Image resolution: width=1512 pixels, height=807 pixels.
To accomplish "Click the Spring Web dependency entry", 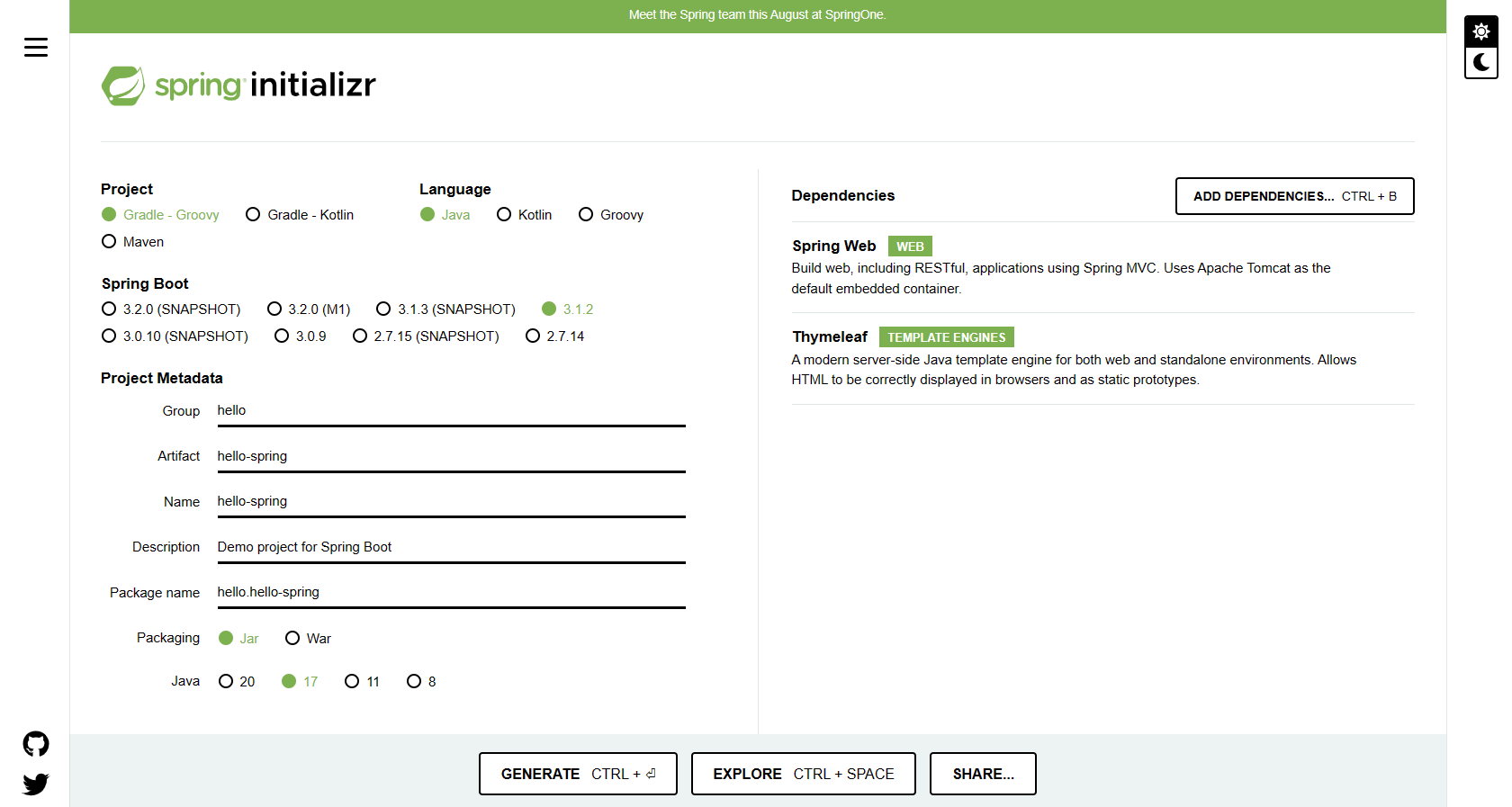I will pyautogui.click(x=1102, y=267).
